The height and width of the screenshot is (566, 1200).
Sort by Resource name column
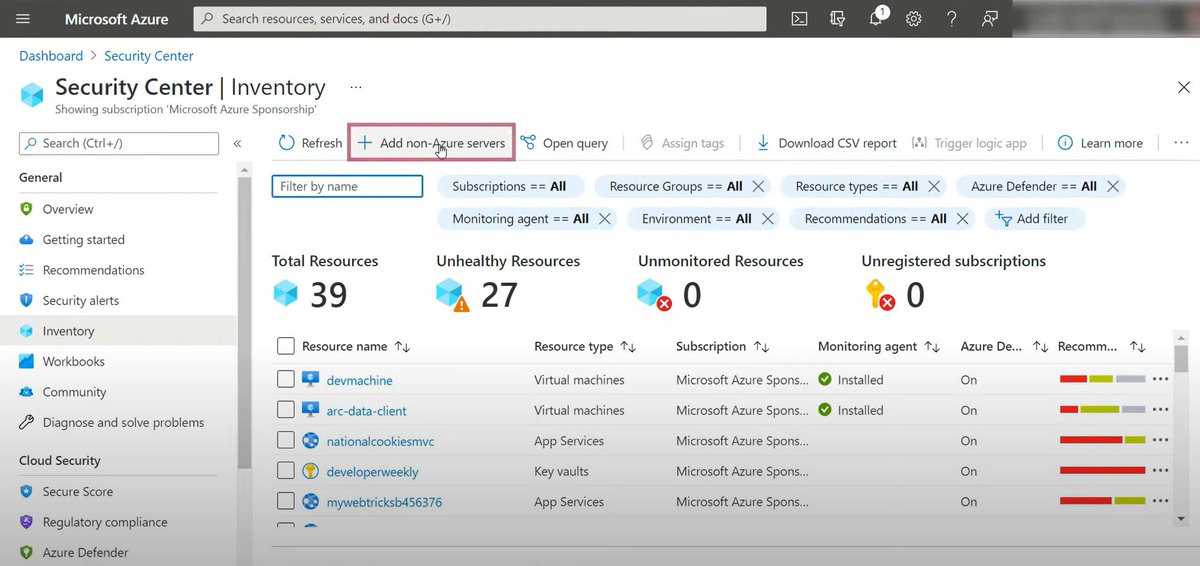click(x=356, y=347)
